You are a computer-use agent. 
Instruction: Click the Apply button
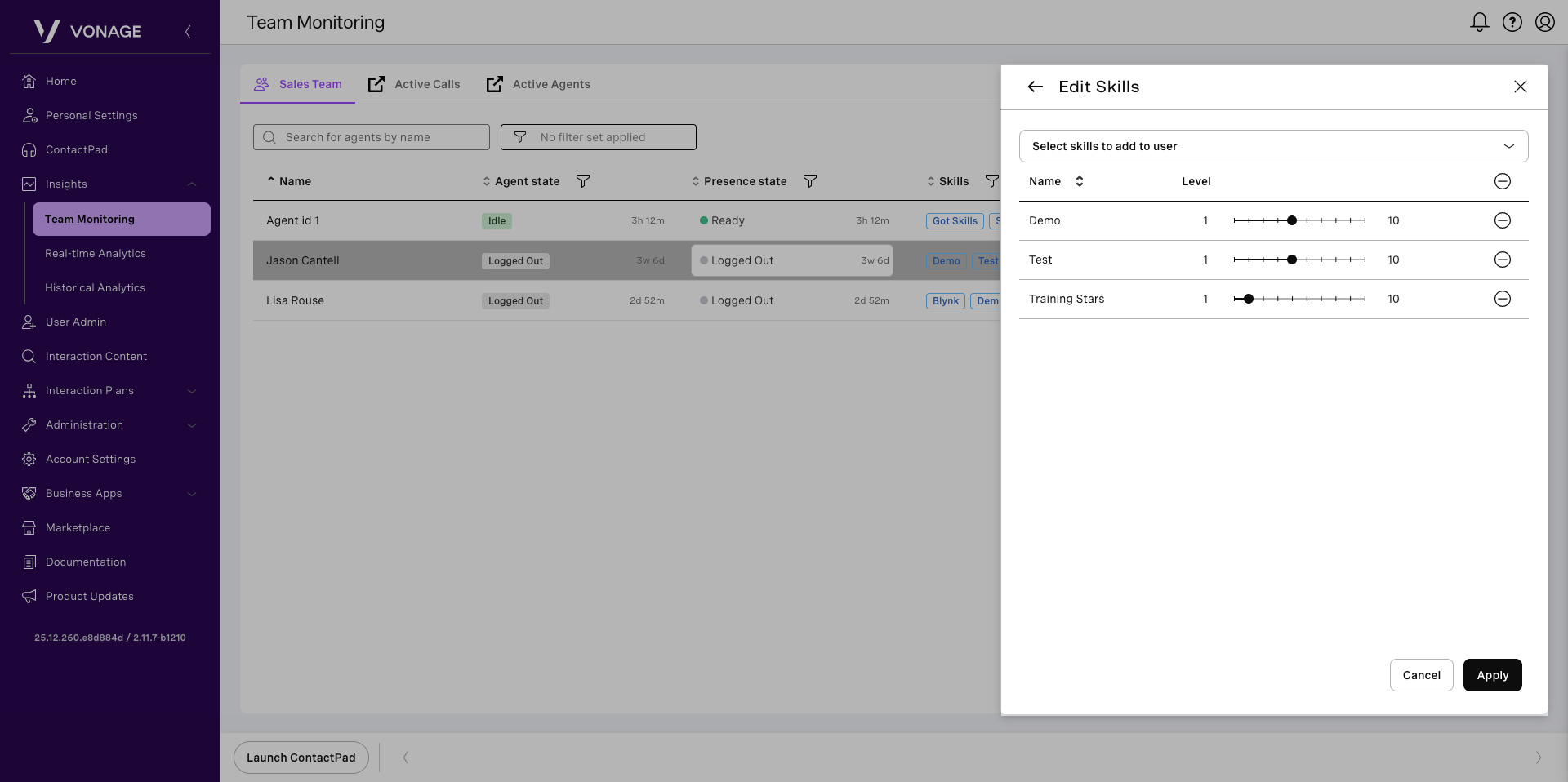(x=1492, y=675)
